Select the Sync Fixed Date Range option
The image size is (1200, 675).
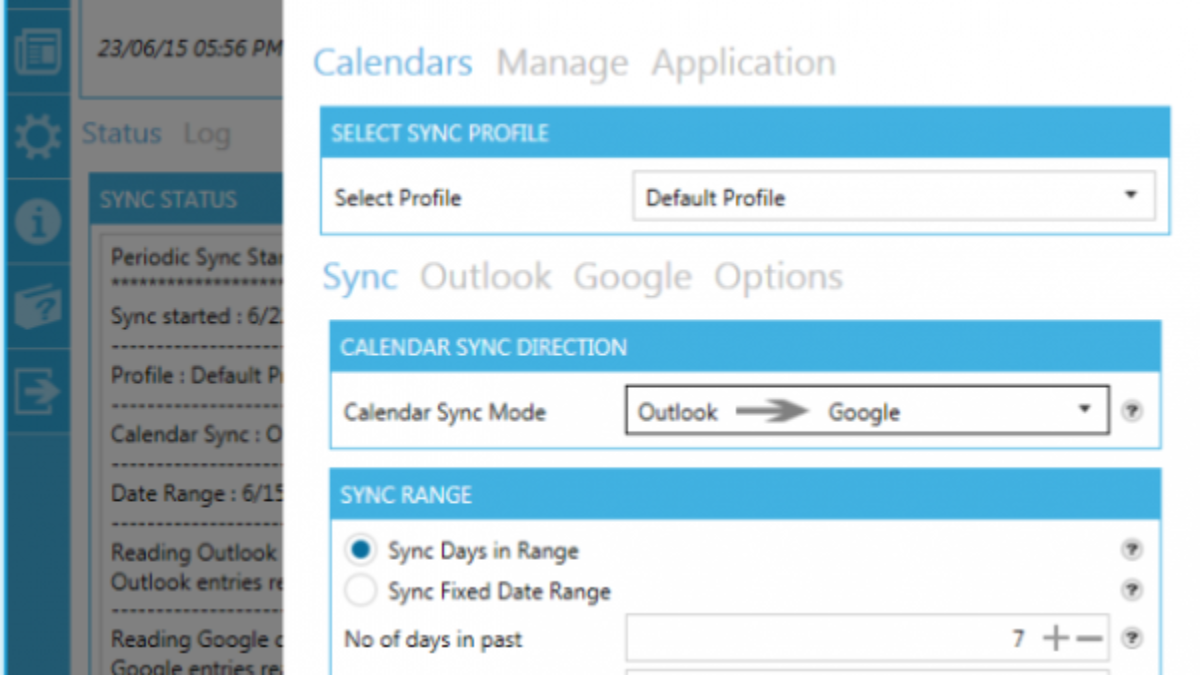(360, 591)
